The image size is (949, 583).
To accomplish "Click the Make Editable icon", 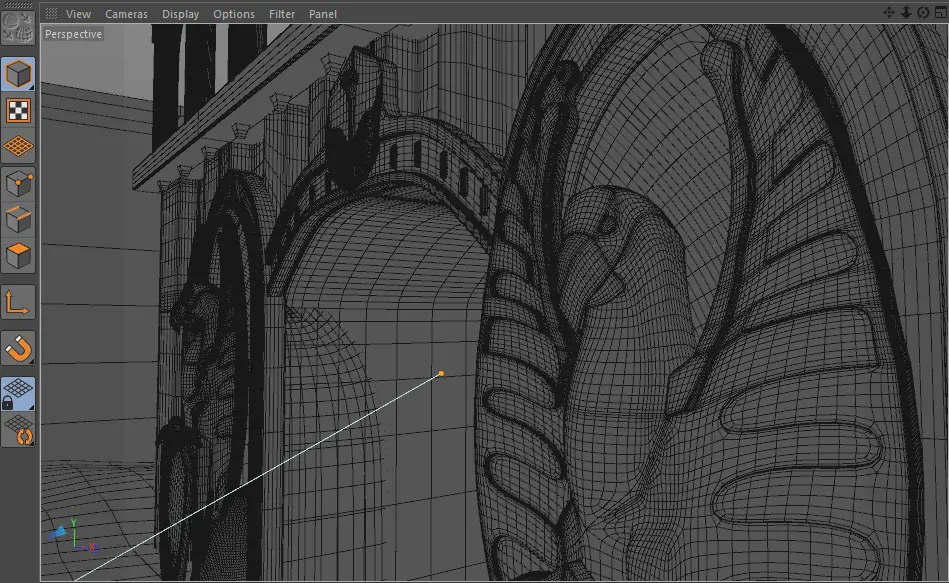I will click(x=18, y=27).
